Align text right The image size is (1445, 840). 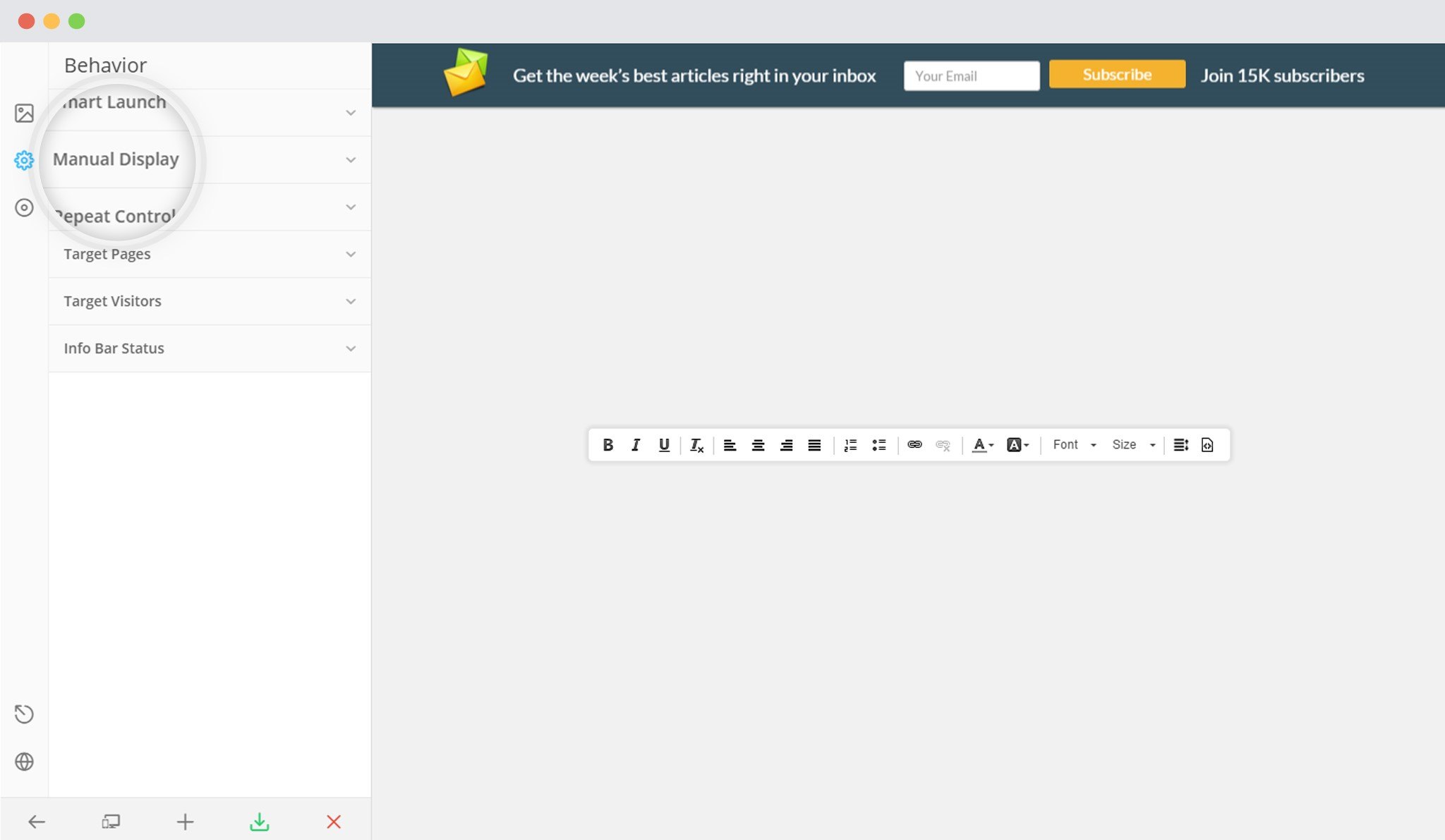[x=786, y=445]
